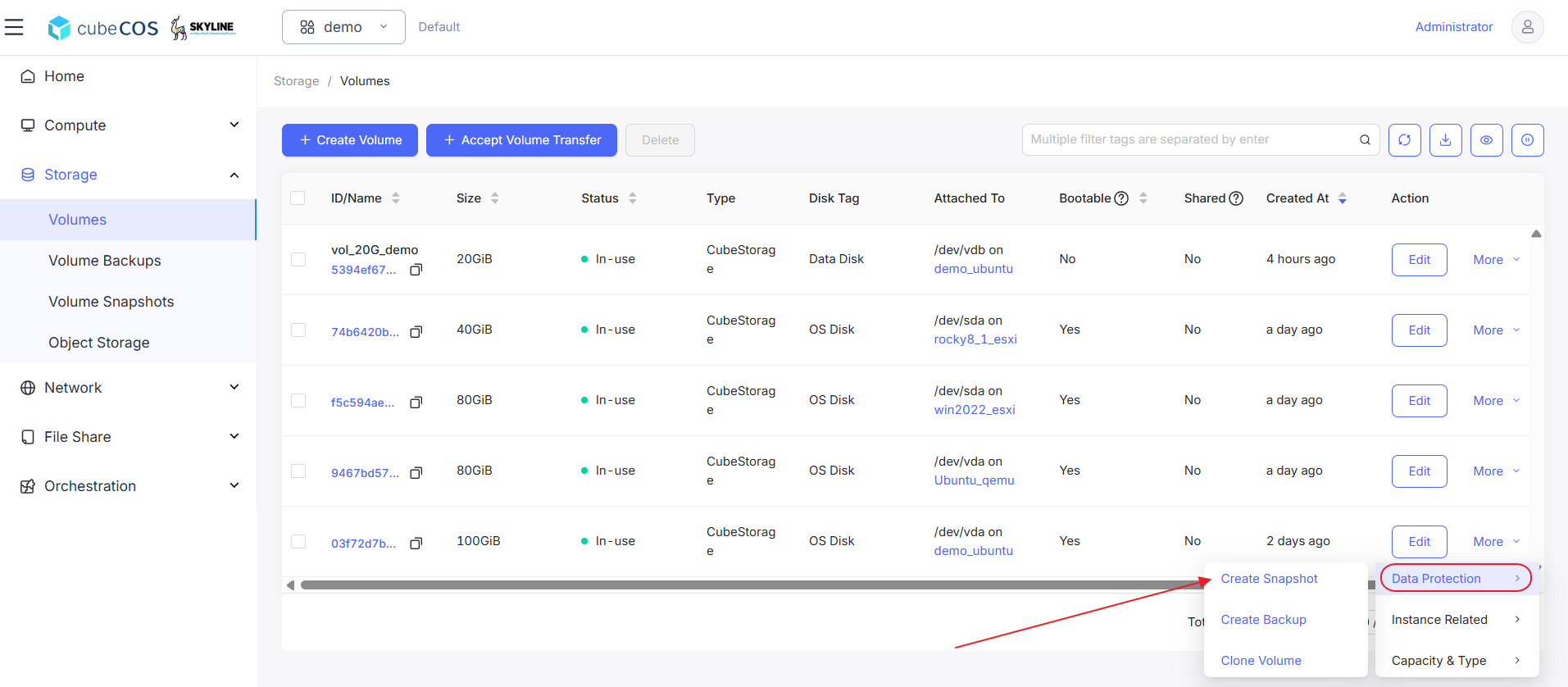This screenshot has height=687, width=1568.
Task: Open Instance Related submenu
Action: click(1456, 620)
